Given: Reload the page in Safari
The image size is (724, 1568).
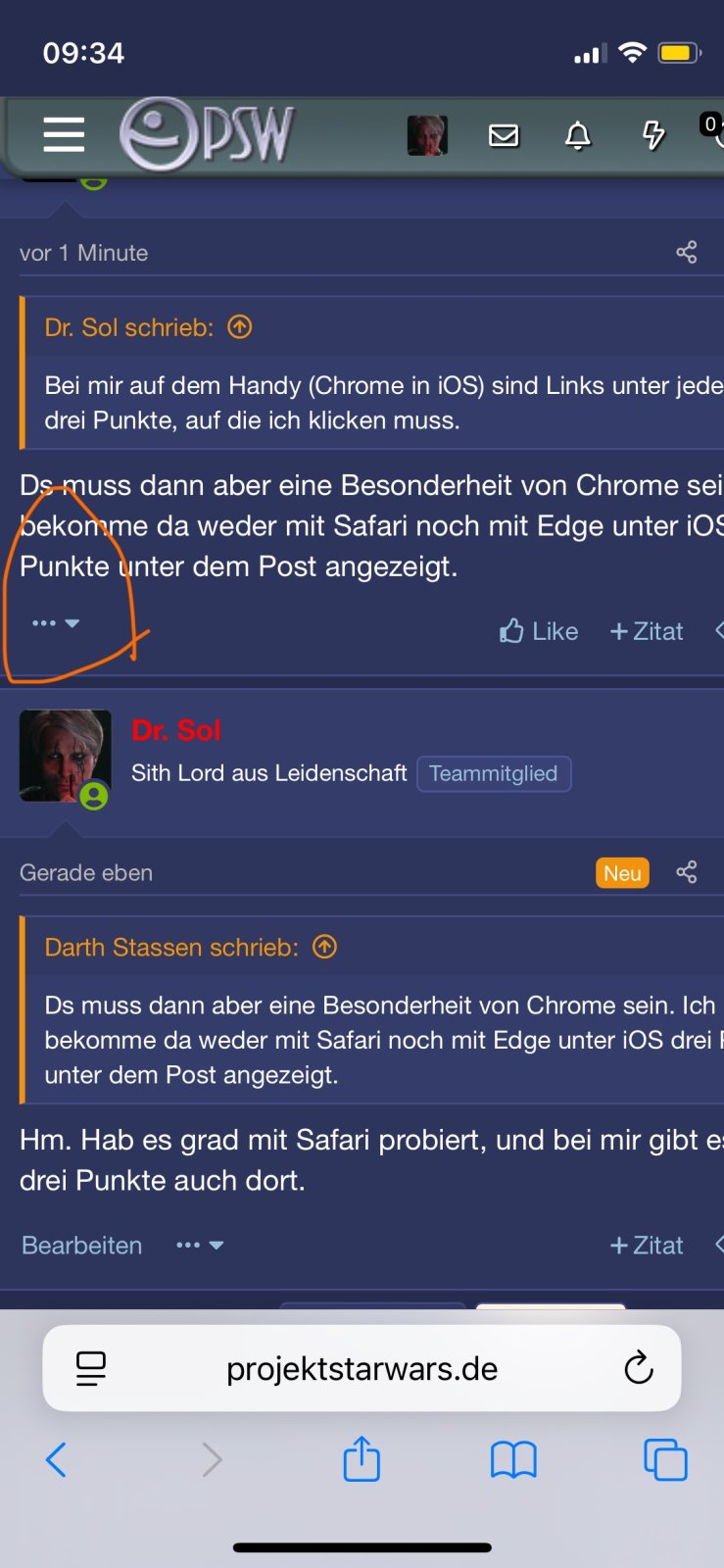Looking at the screenshot, I should pos(639,1368).
